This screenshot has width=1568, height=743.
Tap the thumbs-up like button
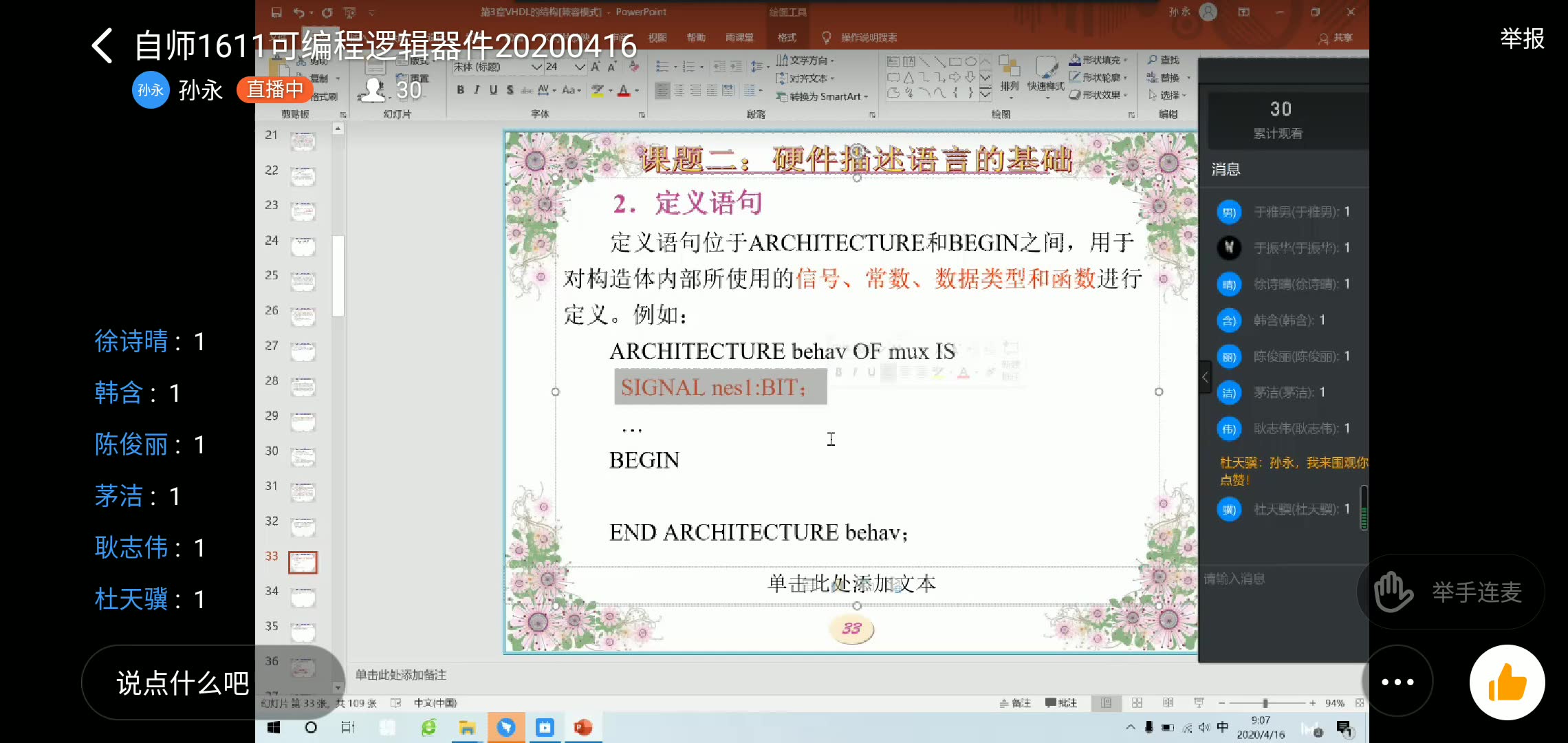(1507, 682)
